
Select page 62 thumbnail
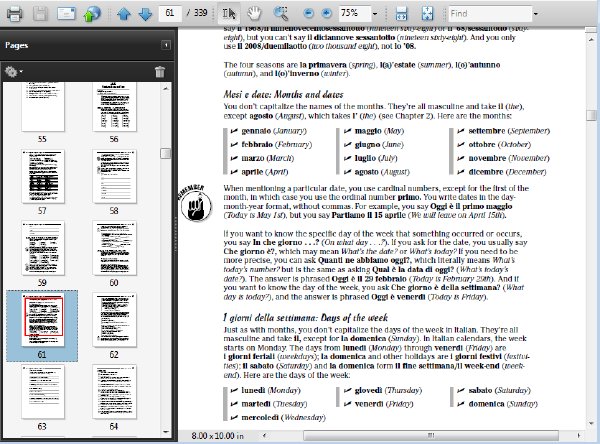coord(114,320)
